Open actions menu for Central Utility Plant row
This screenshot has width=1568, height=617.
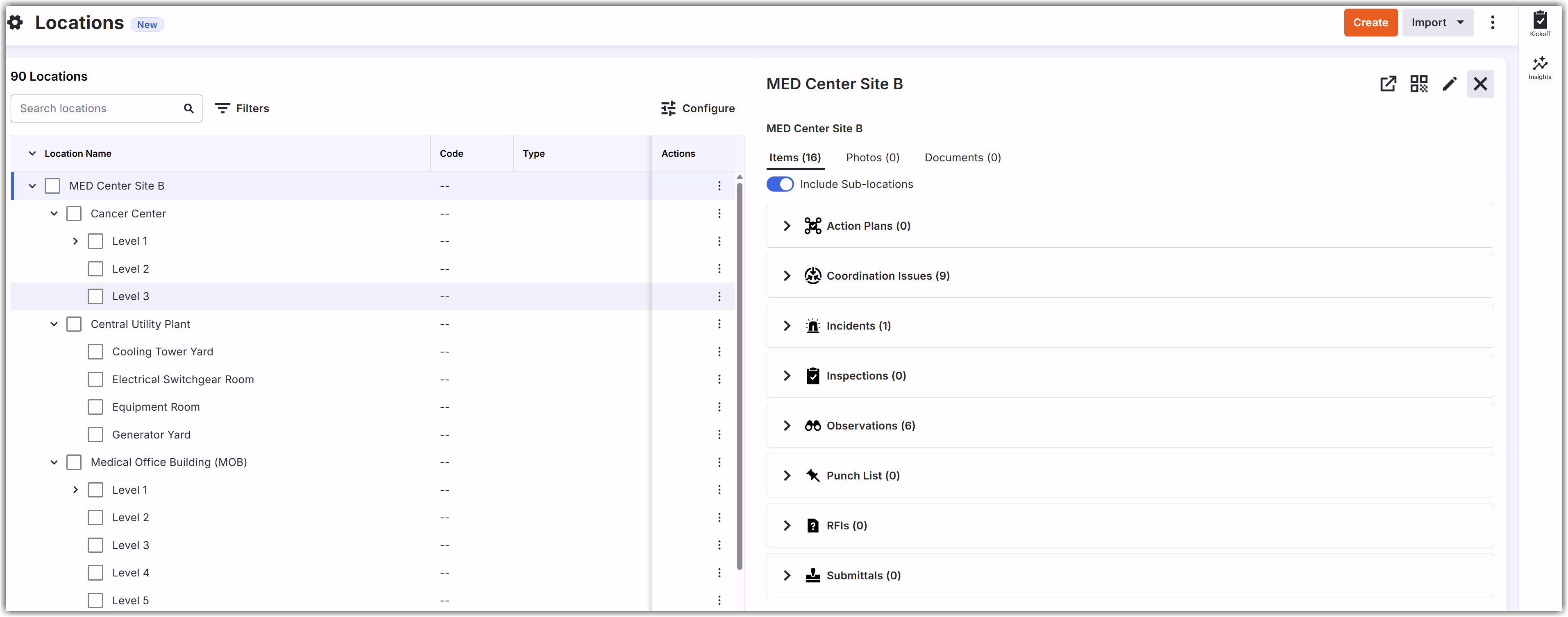click(x=719, y=324)
